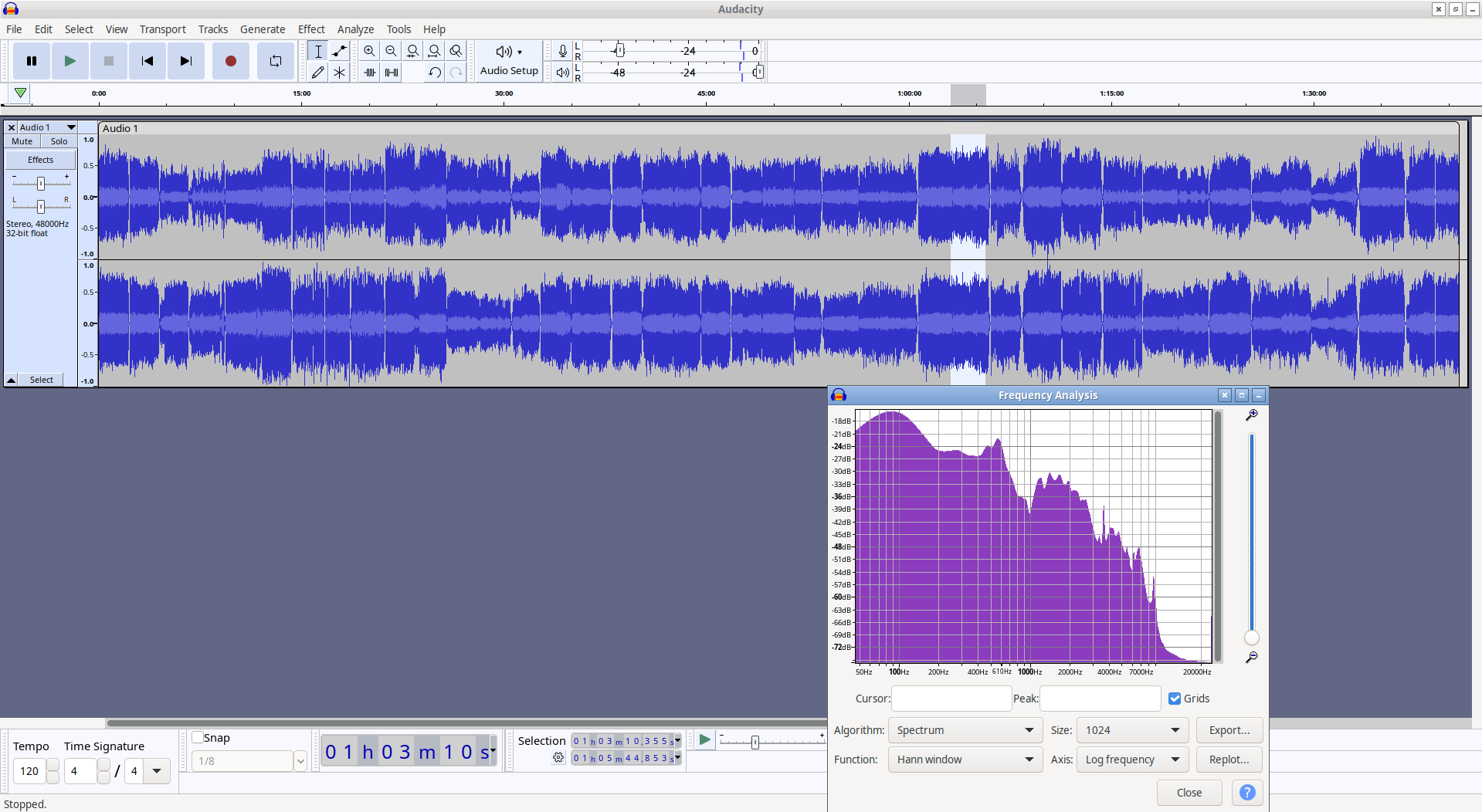Viewport: 1482px width, 812px height.
Task: Choose the Multi-tool asterisk icon
Action: 340,73
